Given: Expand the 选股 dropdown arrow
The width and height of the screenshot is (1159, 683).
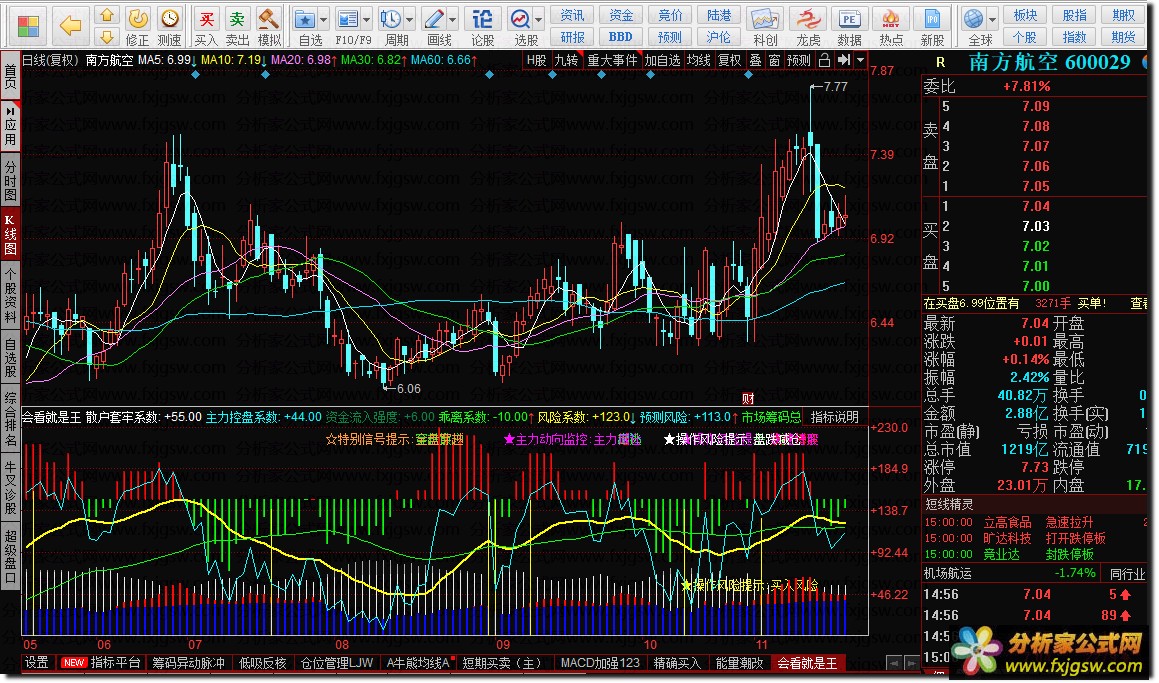Looking at the screenshot, I should [x=540, y=19].
